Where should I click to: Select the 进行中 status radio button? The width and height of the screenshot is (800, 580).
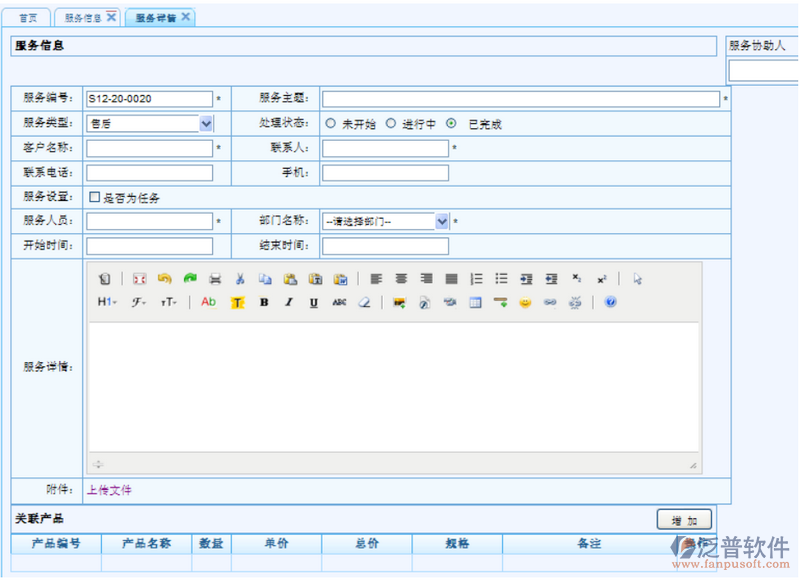[391, 124]
